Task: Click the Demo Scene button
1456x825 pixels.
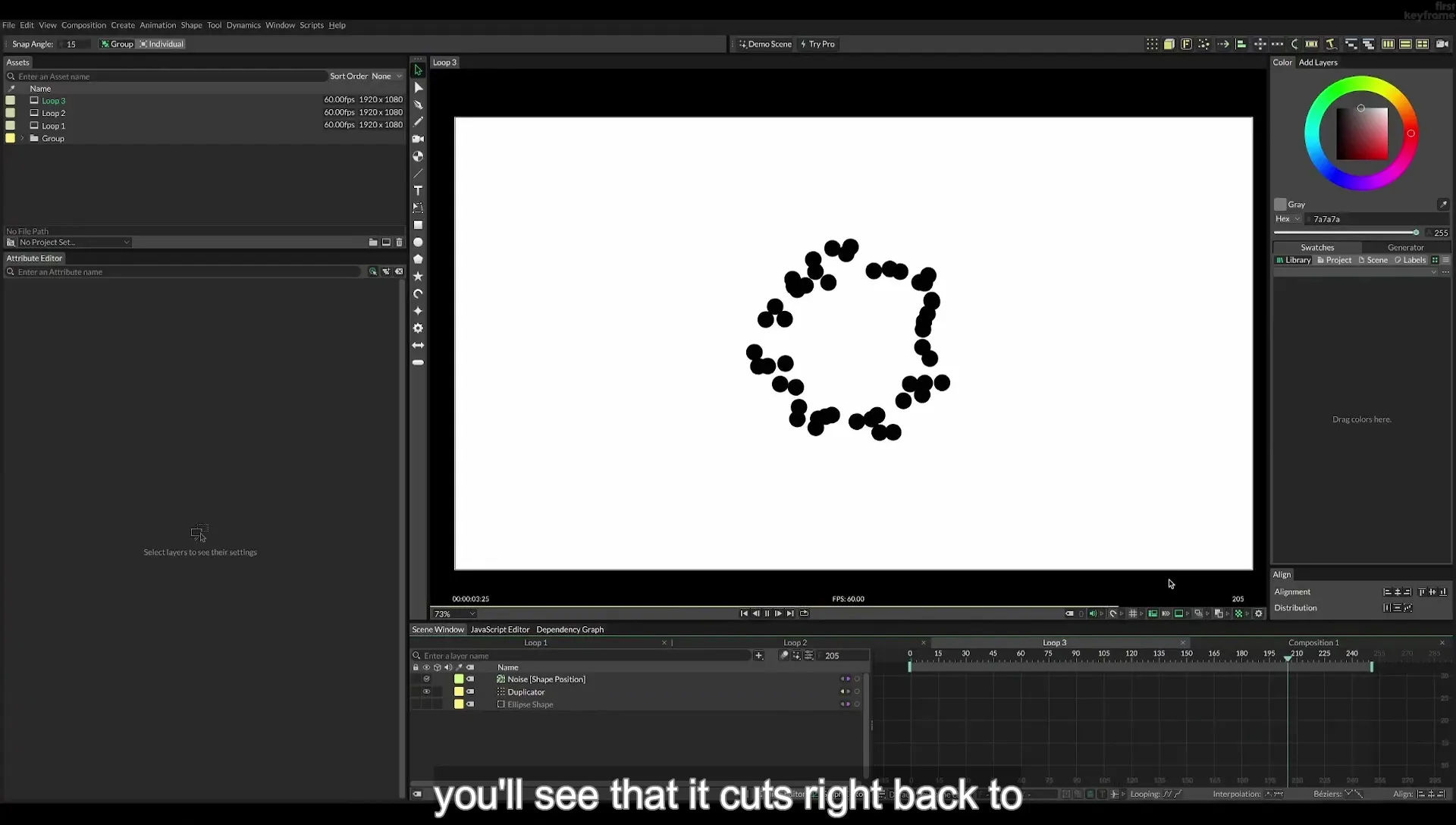Action: (765, 44)
